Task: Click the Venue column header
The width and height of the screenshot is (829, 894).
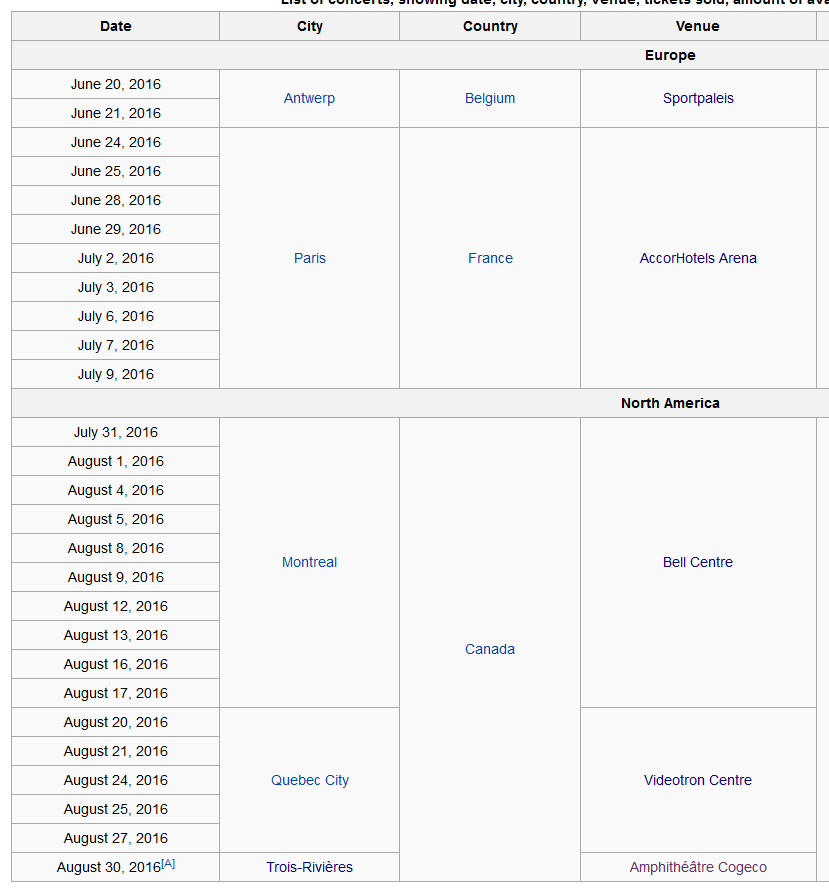Action: point(698,26)
